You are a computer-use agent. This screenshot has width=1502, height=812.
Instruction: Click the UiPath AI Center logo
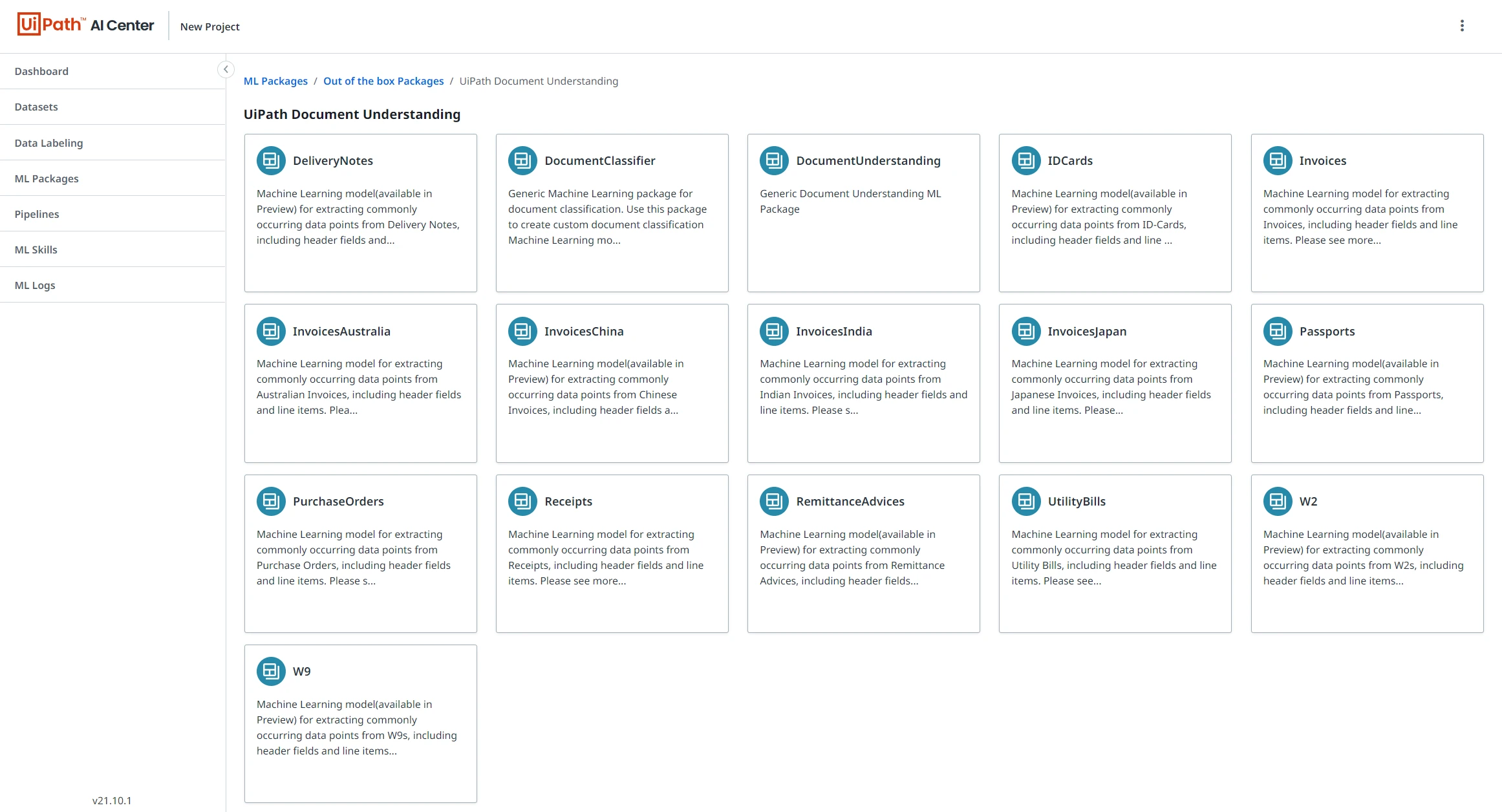pos(85,25)
